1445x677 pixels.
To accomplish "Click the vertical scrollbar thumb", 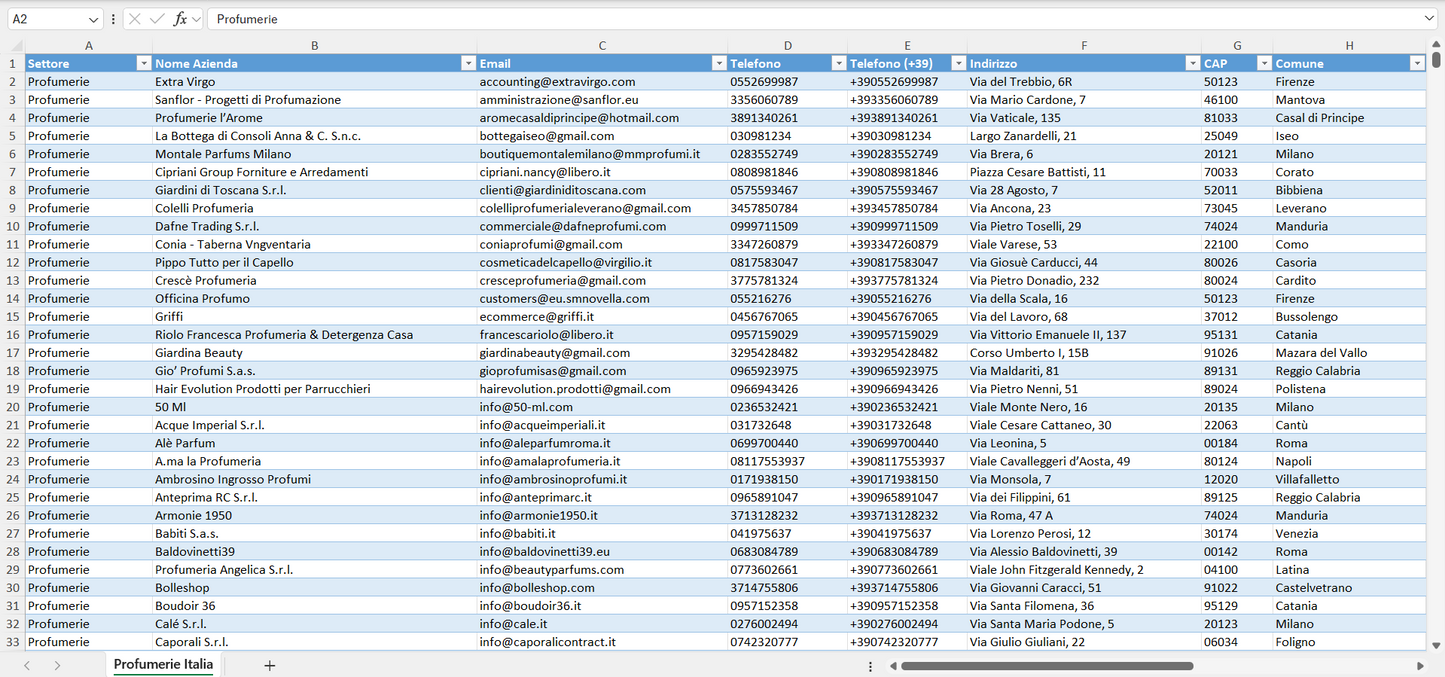I will (x=1437, y=60).
